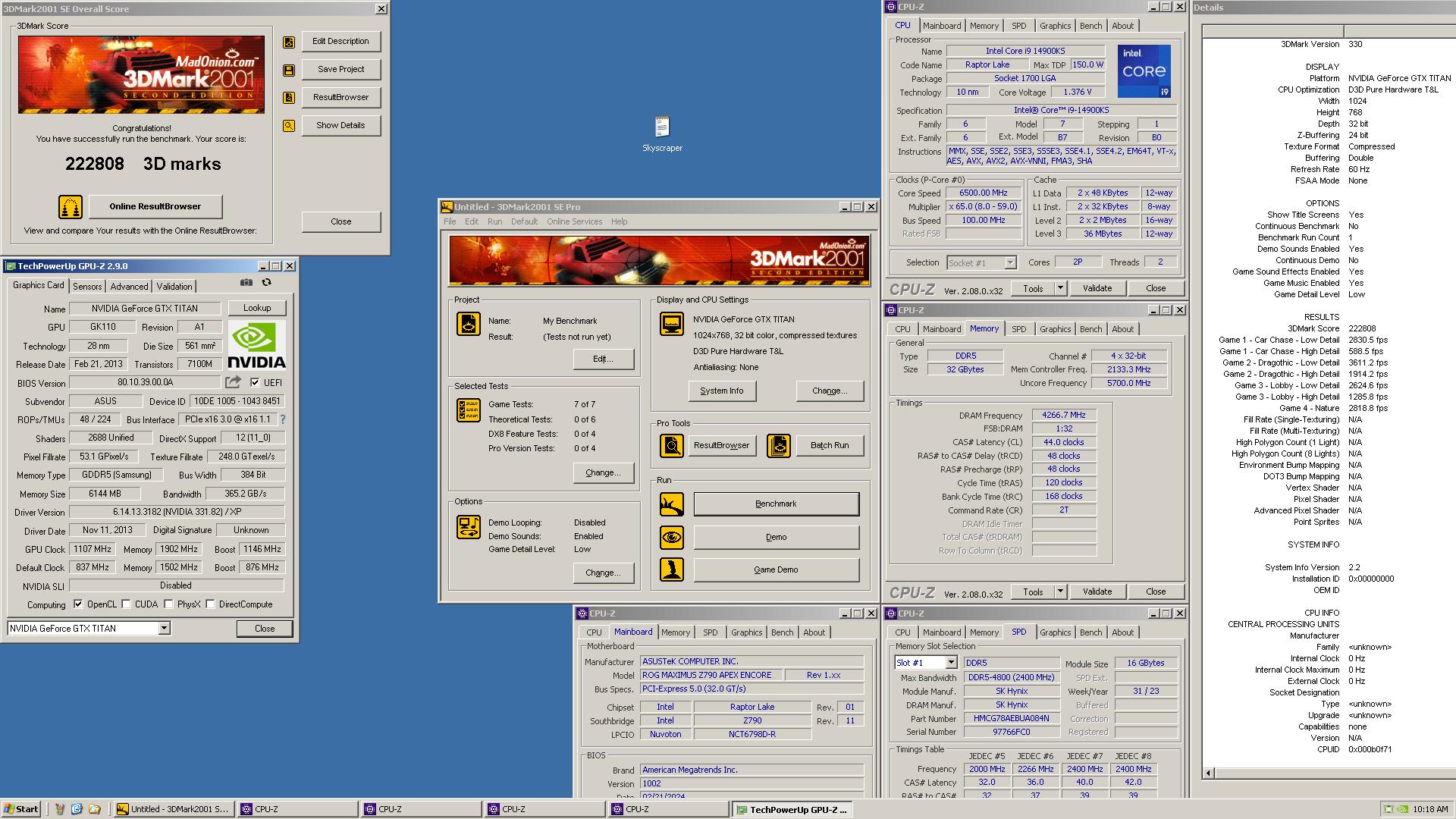Expand the Tools dropdown arrow in CPU-Z CPU window
Viewport: 1456px width, 819px height.
[1060, 288]
